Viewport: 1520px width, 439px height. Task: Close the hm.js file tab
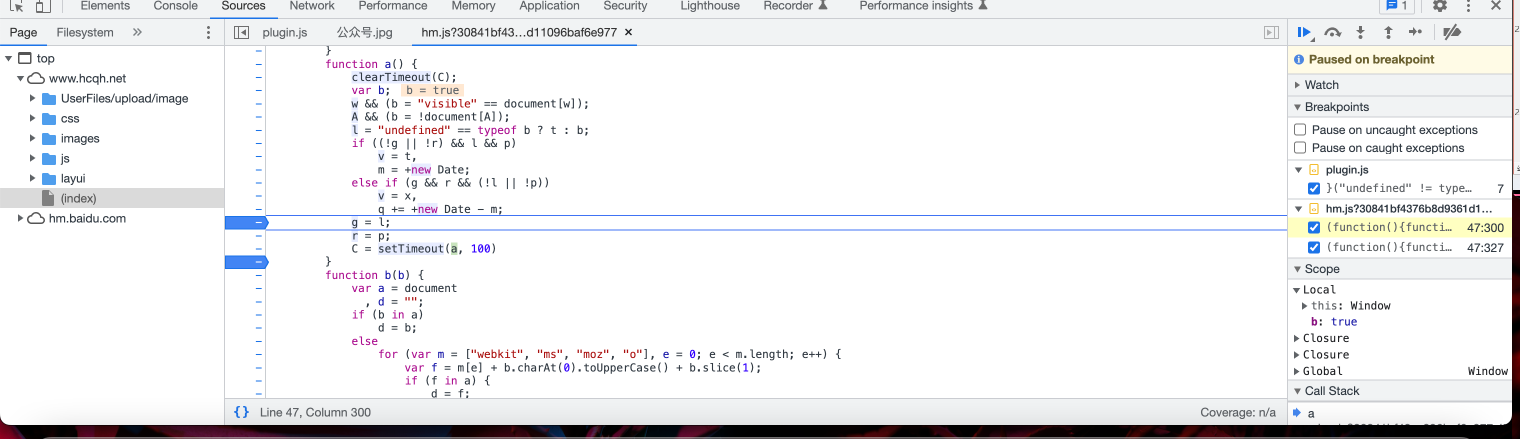(x=628, y=33)
